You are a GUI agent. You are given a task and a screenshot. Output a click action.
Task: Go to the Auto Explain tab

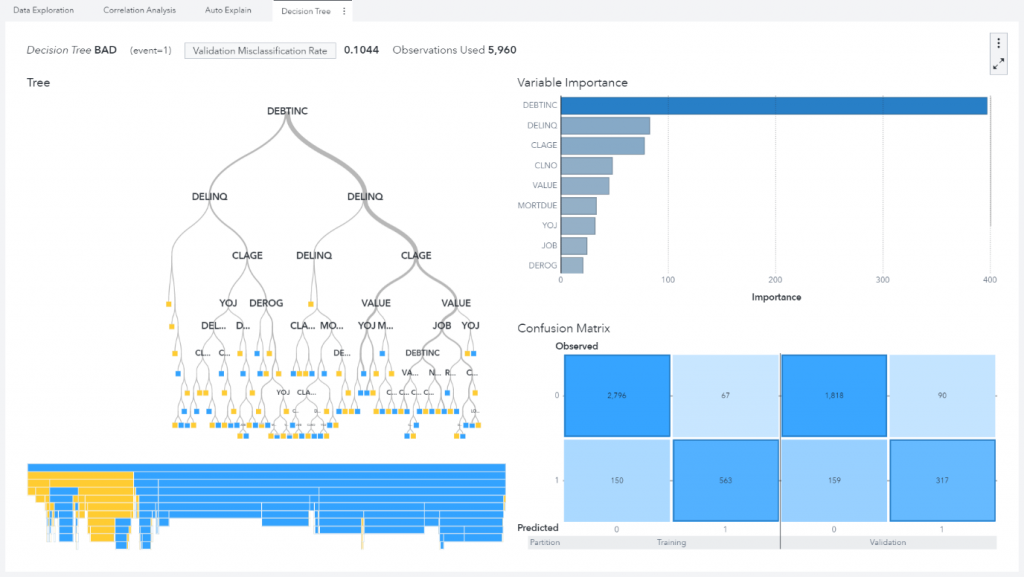tap(226, 11)
